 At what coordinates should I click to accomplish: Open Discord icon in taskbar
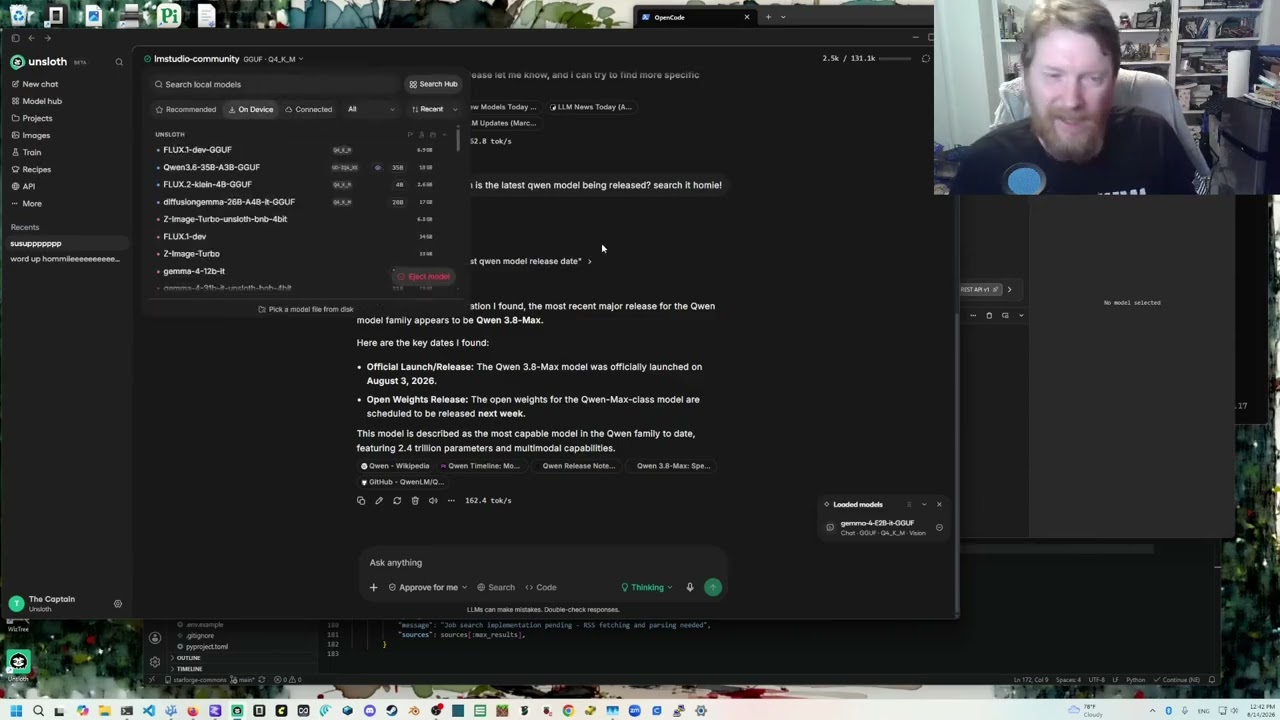370,711
